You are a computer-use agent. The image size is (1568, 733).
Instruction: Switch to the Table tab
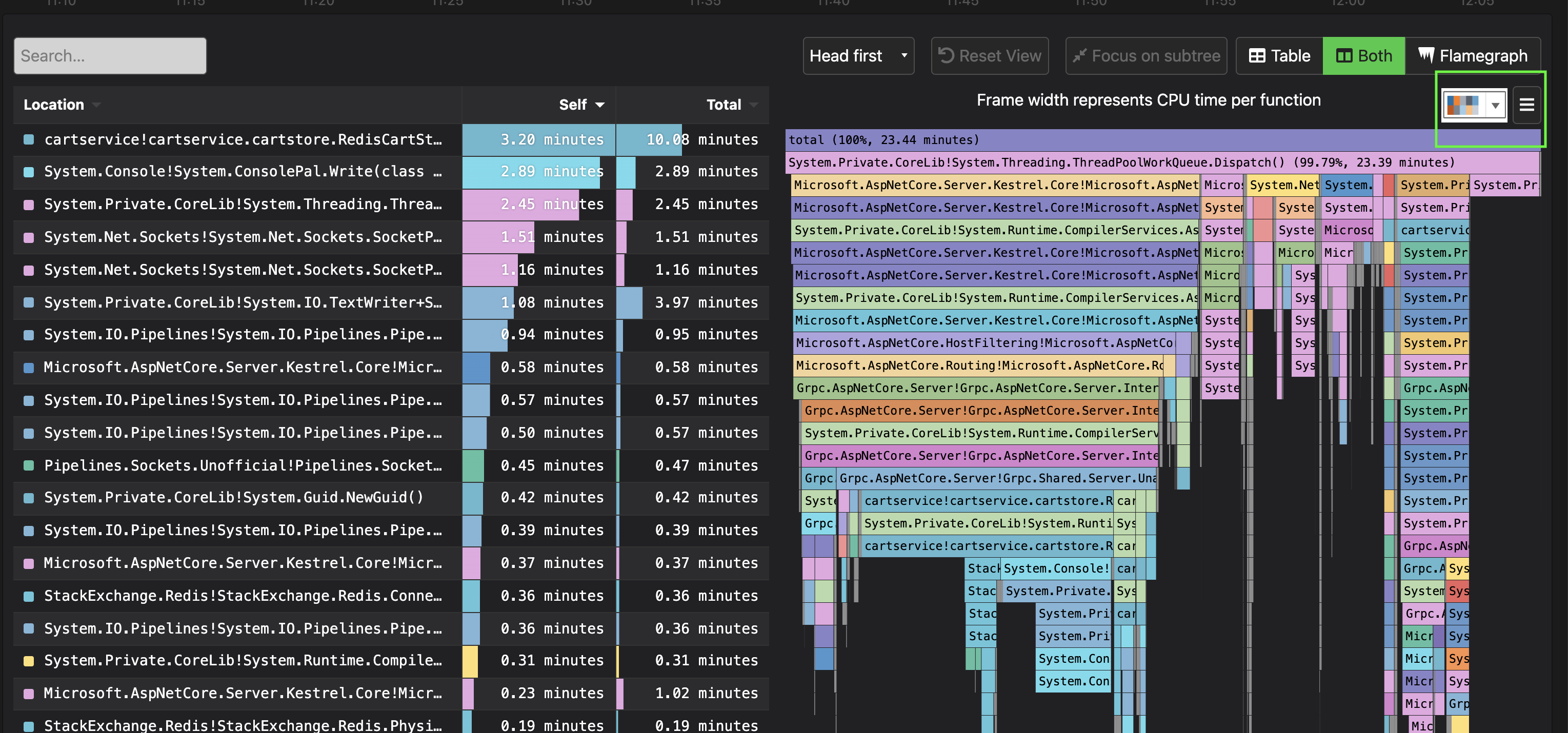tap(1278, 55)
